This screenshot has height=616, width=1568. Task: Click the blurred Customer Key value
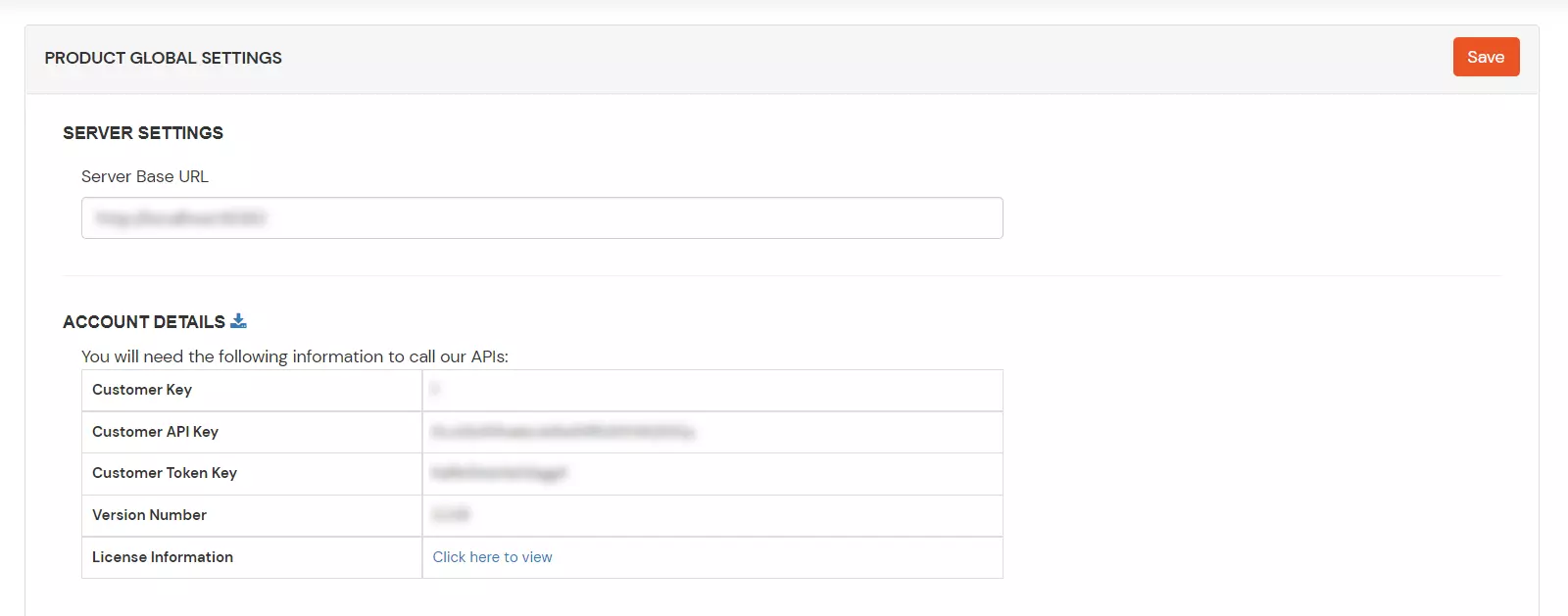tap(435, 390)
